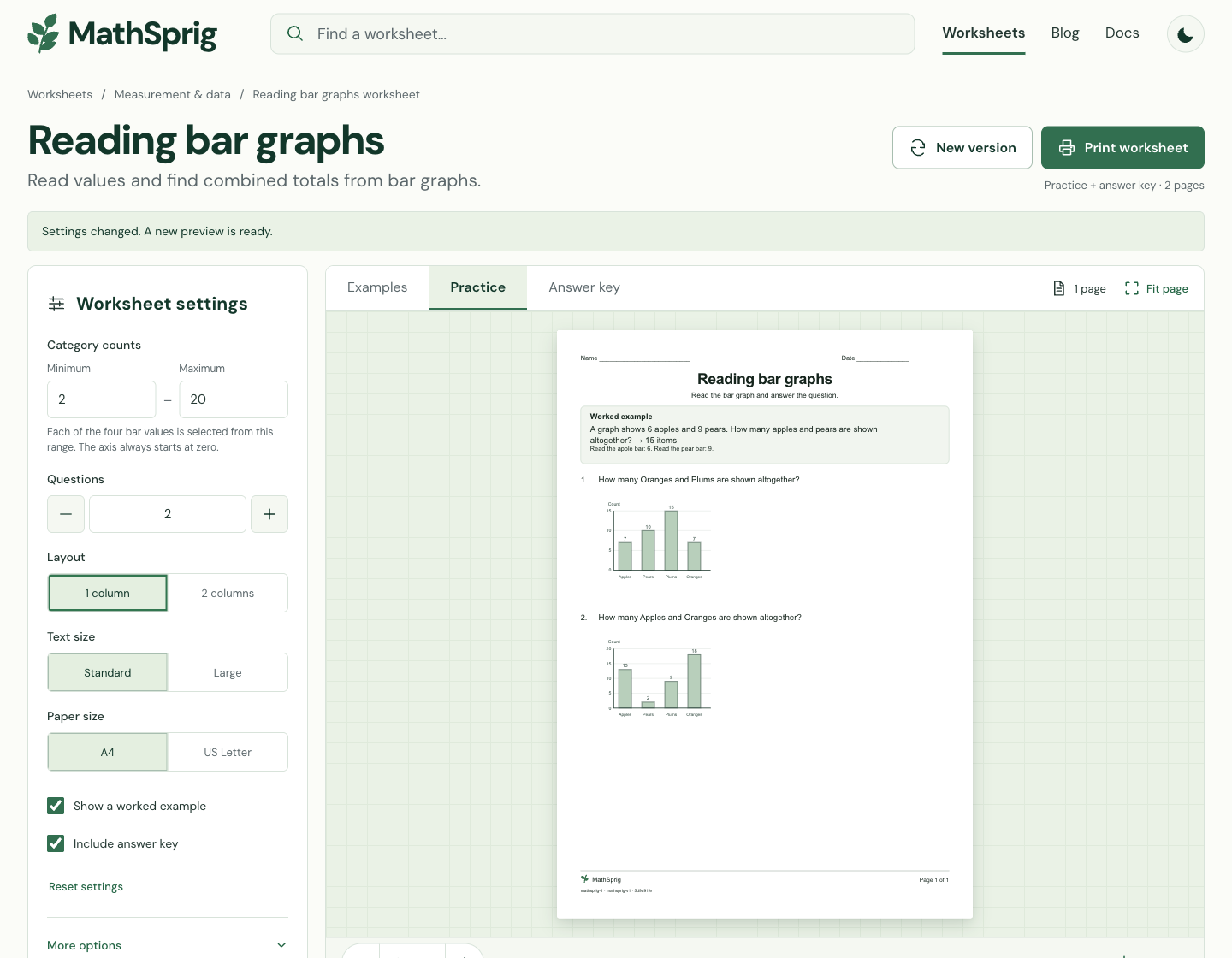The width and height of the screenshot is (1232, 958).
Task: Click the worksheet preview page thumbnail
Action: (x=765, y=624)
